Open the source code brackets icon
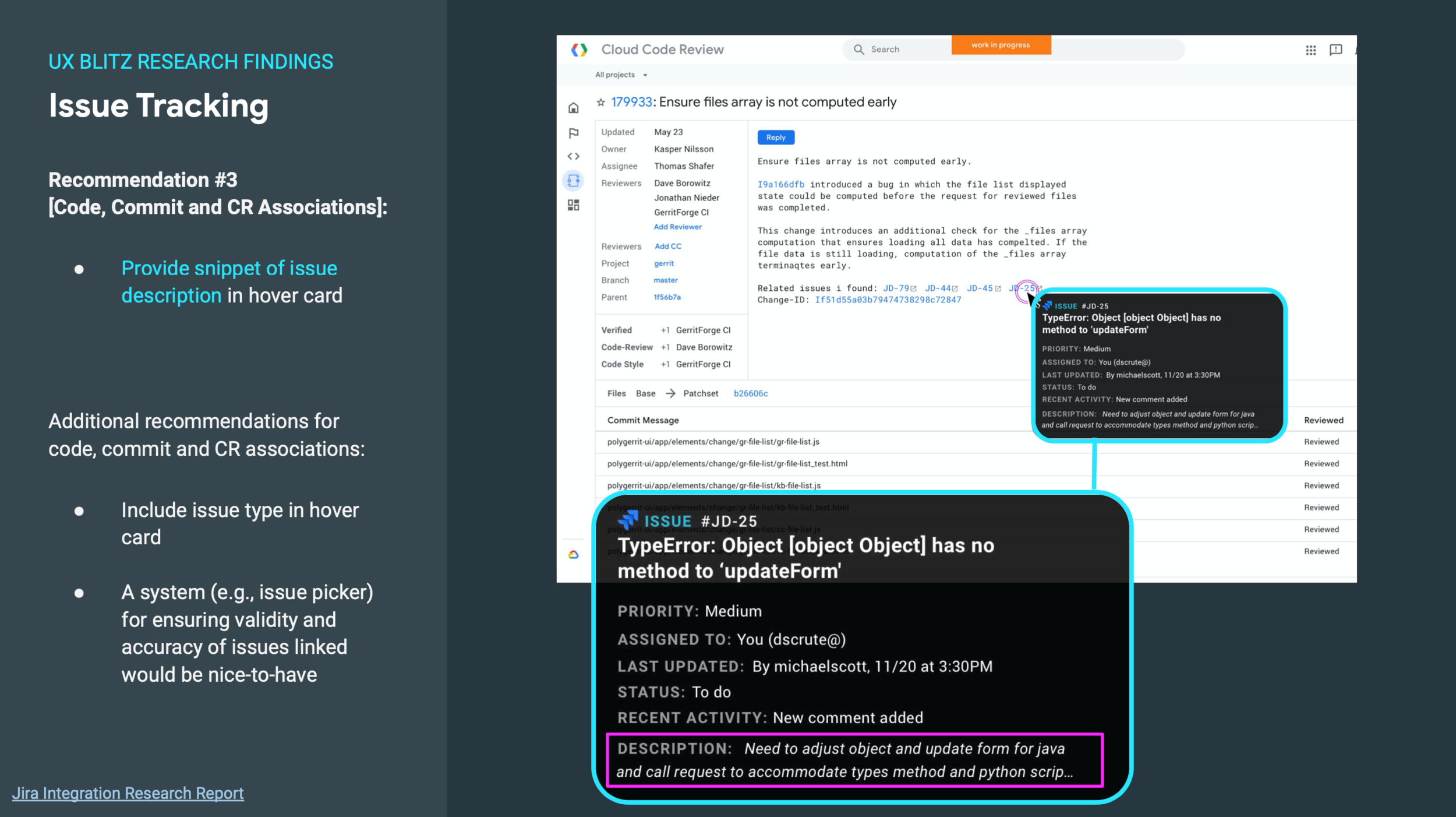 pyautogui.click(x=573, y=156)
